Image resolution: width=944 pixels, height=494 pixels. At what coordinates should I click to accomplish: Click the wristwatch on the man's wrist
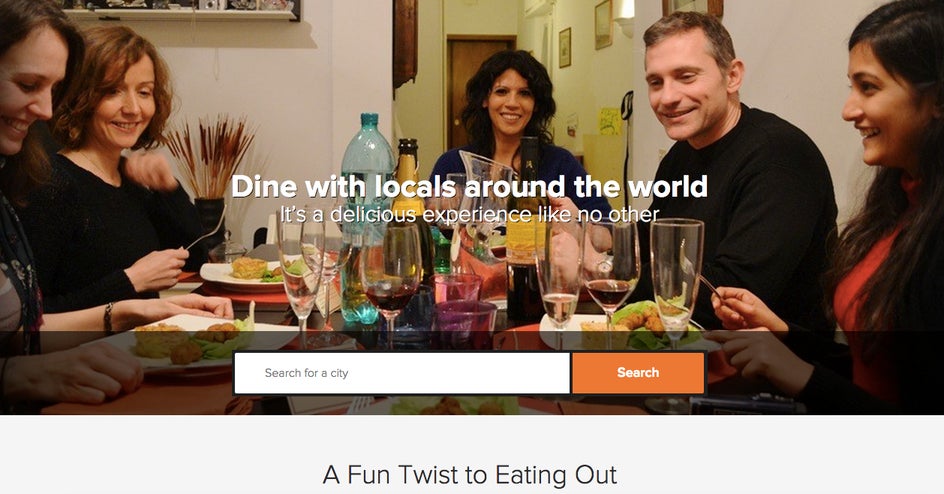click(604, 265)
